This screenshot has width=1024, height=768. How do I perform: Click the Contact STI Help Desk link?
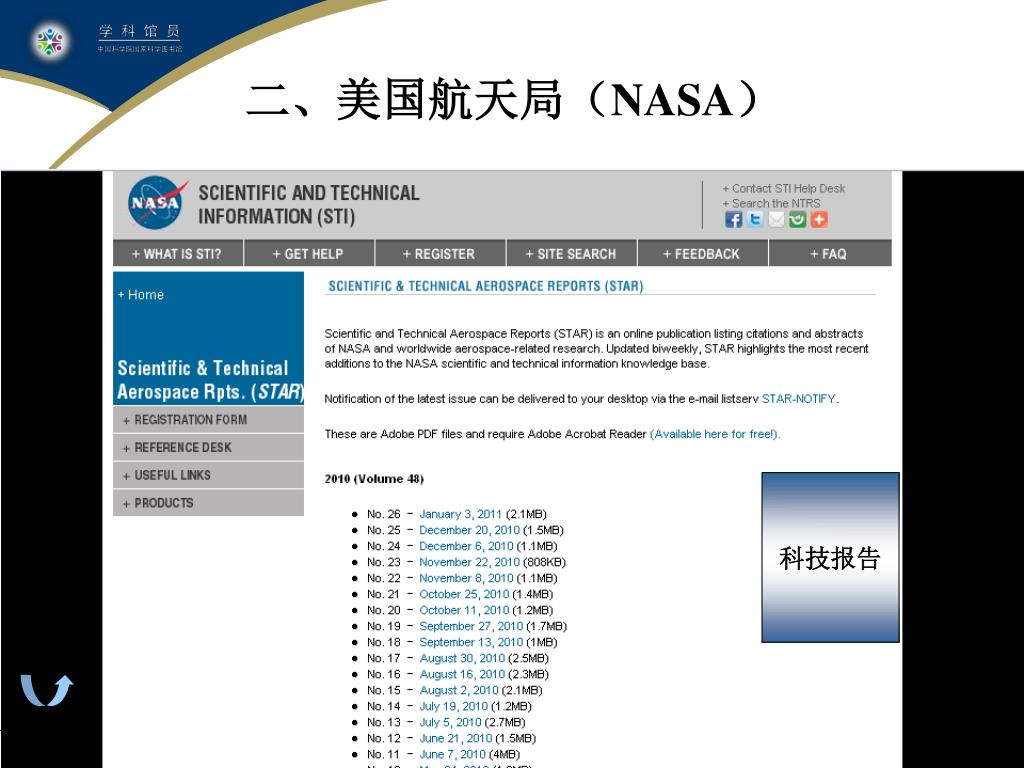[x=784, y=188]
